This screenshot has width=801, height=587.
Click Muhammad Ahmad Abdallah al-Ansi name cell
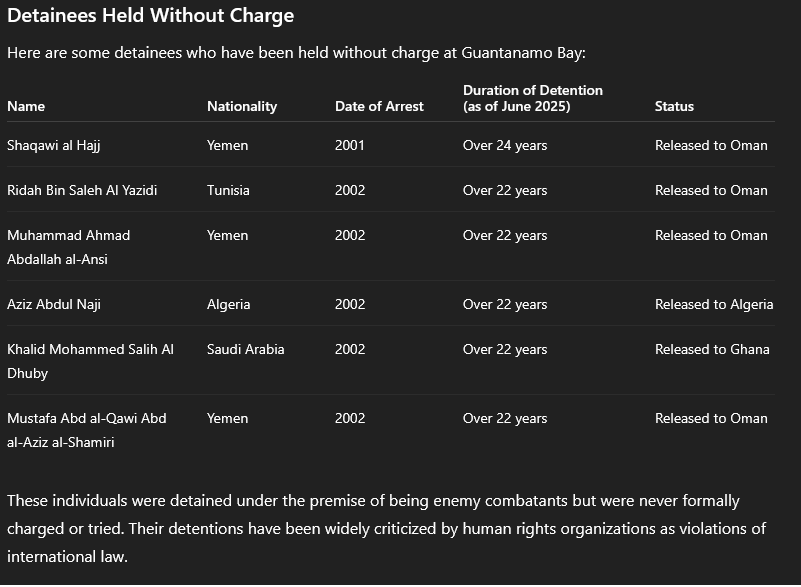coord(68,247)
